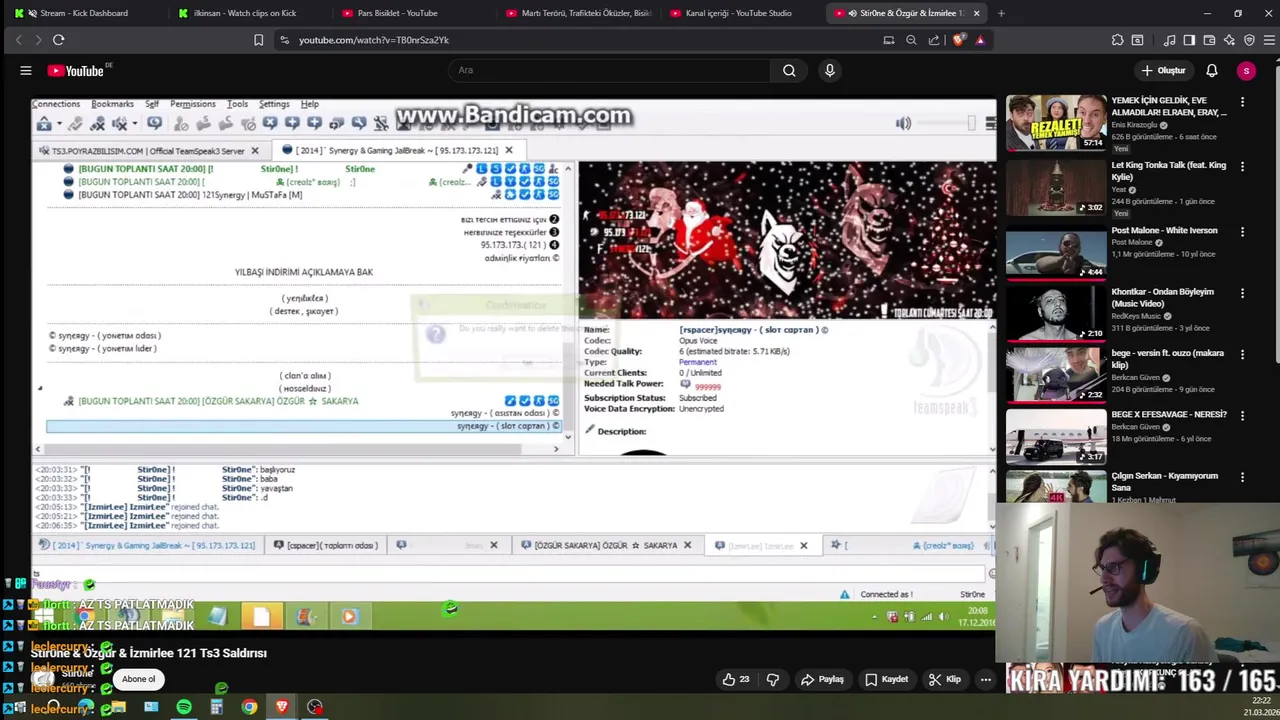Image resolution: width=1280 pixels, height=720 pixels.
Task: Open Google Chrome from the taskbar
Action: tap(249, 707)
